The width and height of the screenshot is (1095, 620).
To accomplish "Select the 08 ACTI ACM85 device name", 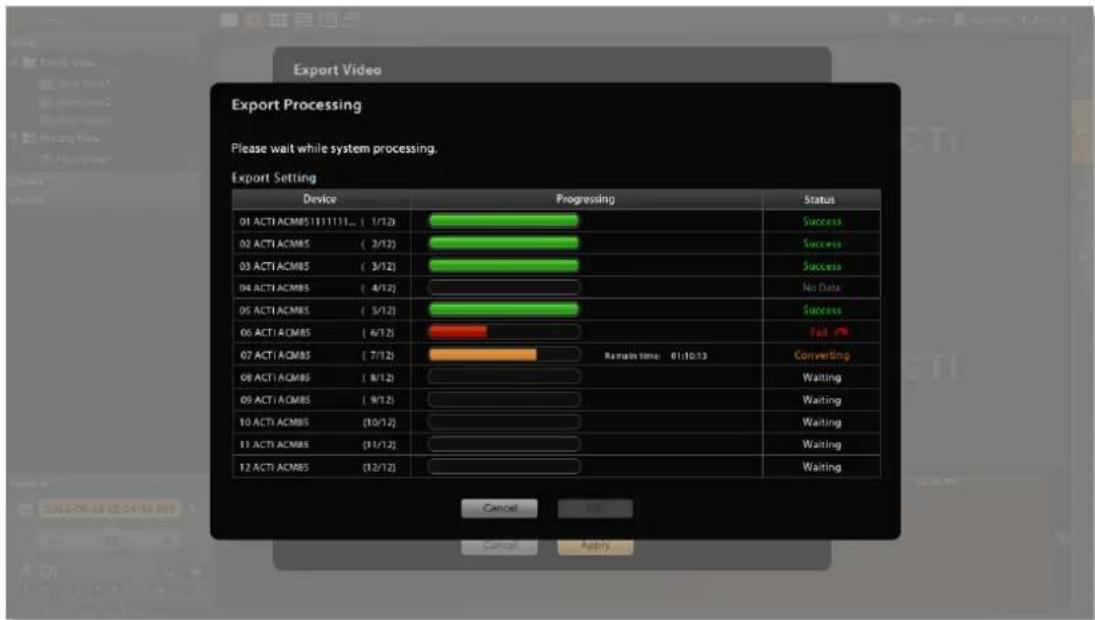I will (274, 377).
